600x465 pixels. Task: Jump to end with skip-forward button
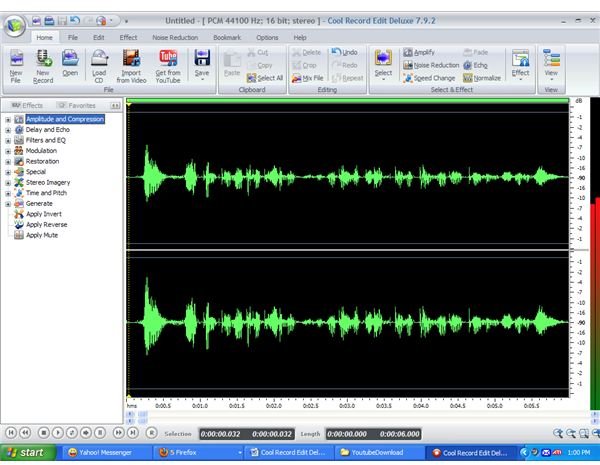(x=133, y=433)
